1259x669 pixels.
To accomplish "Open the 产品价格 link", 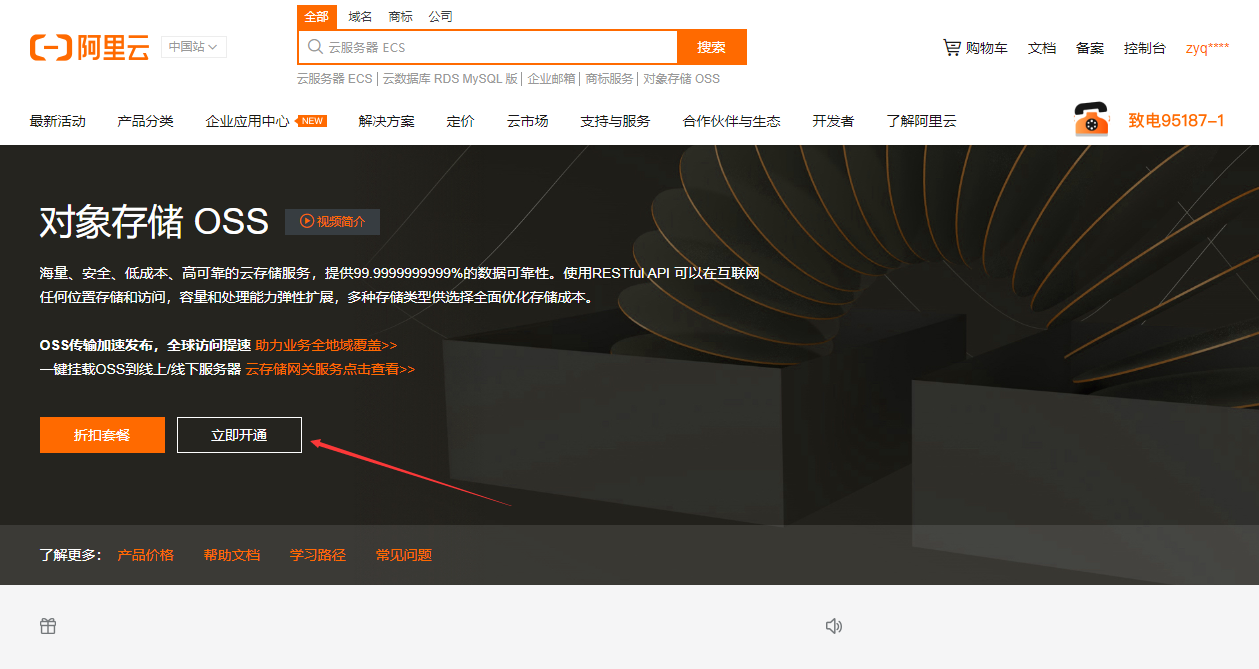I will pyautogui.click(x=146, y=555).
